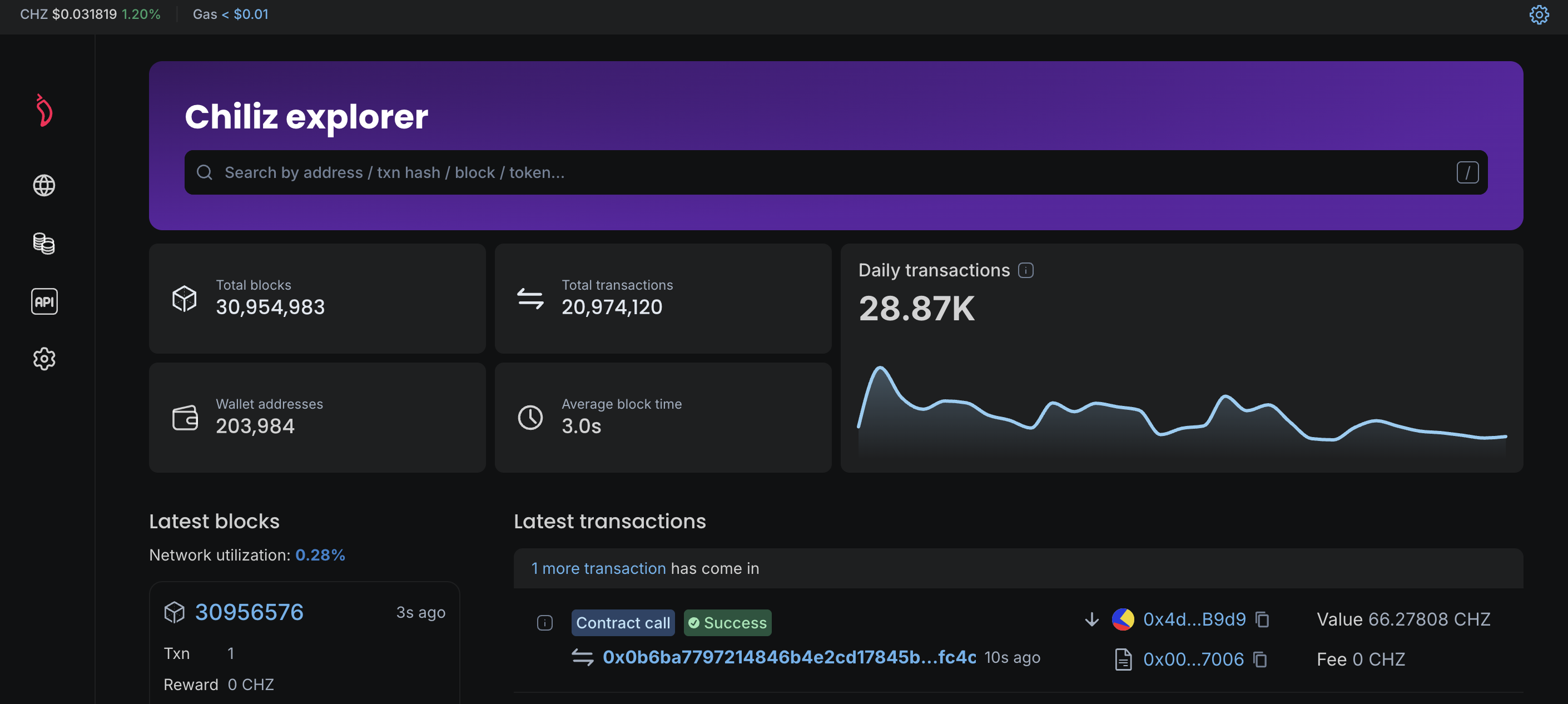Click the top-right blue settings gear
1568x704 pixels.
1539,14
